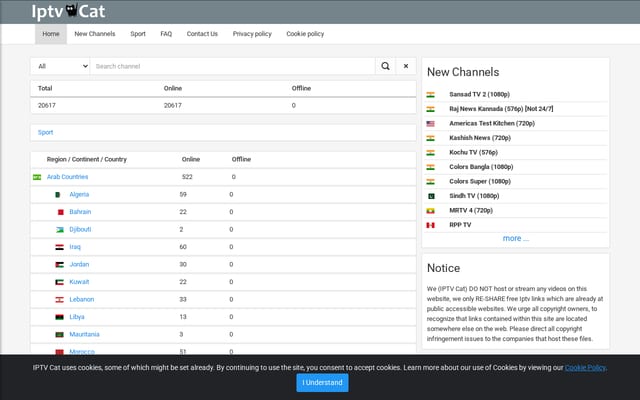Click Pakistan flag beside Sindh TV
Screen dimensions: 640x400
coord(431,196)
